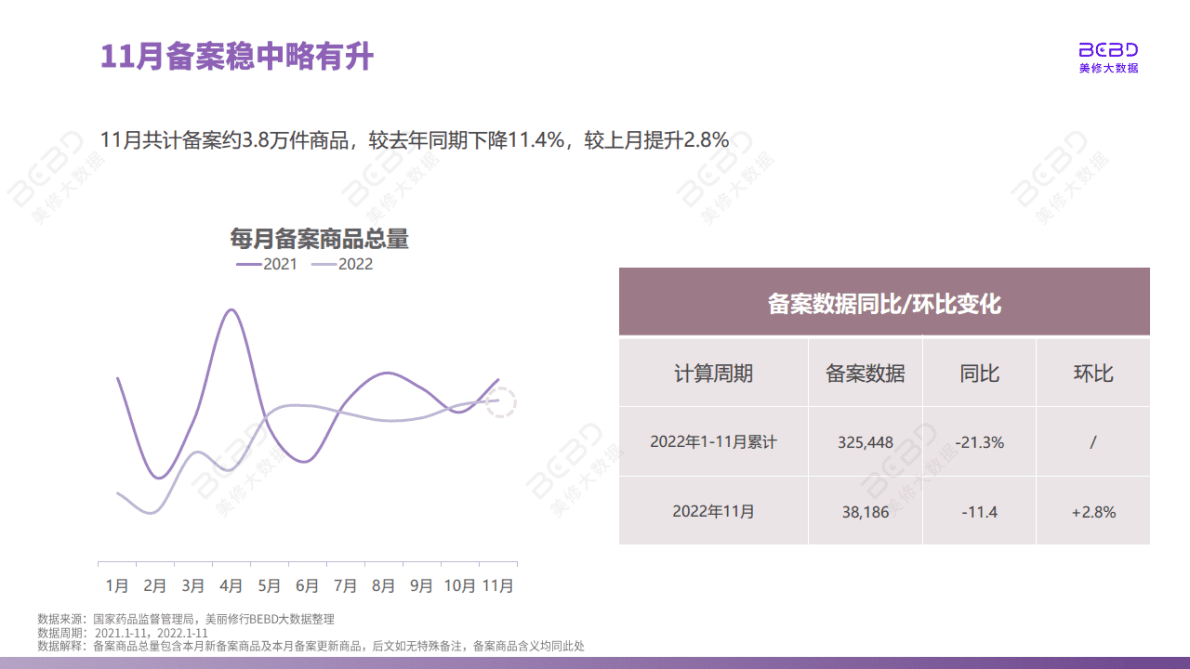Click the 数据来源 footer text link
Image resolution: width=1190 pixels, height=669 pixels.
click(x=185, y=618)
